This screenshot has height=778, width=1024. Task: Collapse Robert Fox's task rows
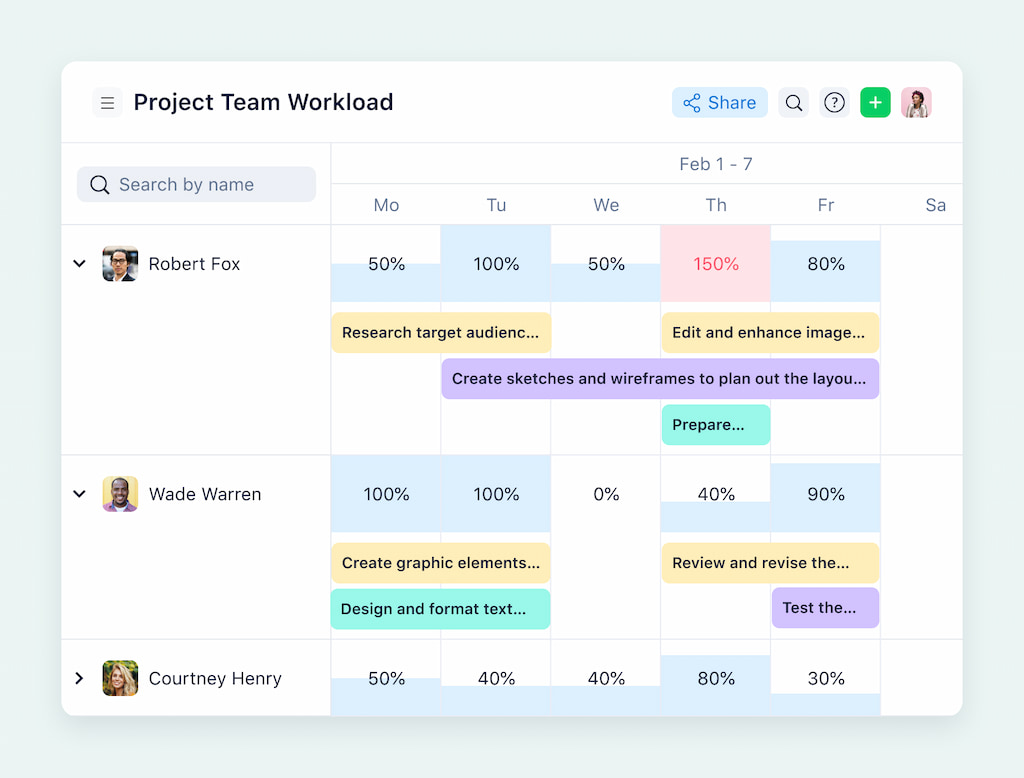coord(79,263)
